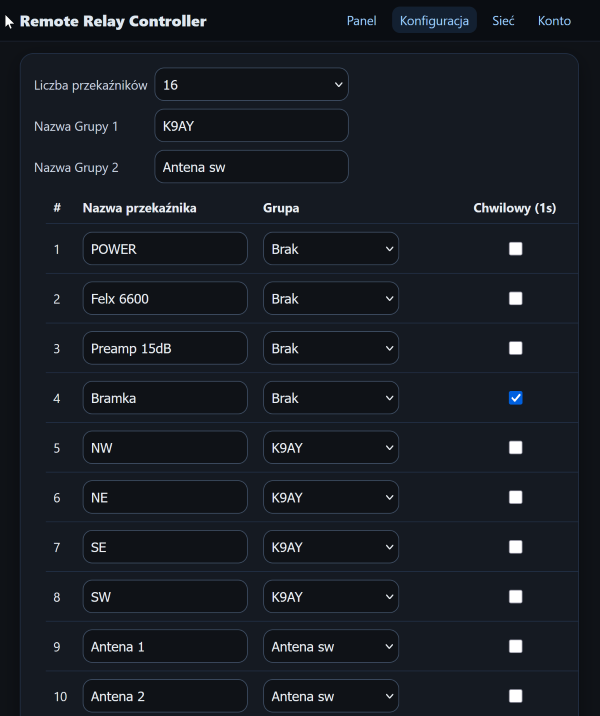Tick the momentary checkbox for NE relay

coord(515,497)
